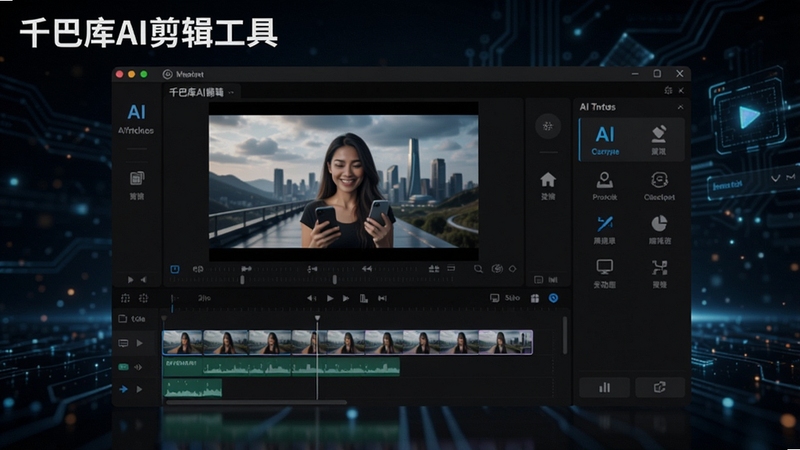Select the dashed crosshair tool at timeline left
Viewport: 800px width, 450px height.
pyautogui.click(x=125, y=298)
